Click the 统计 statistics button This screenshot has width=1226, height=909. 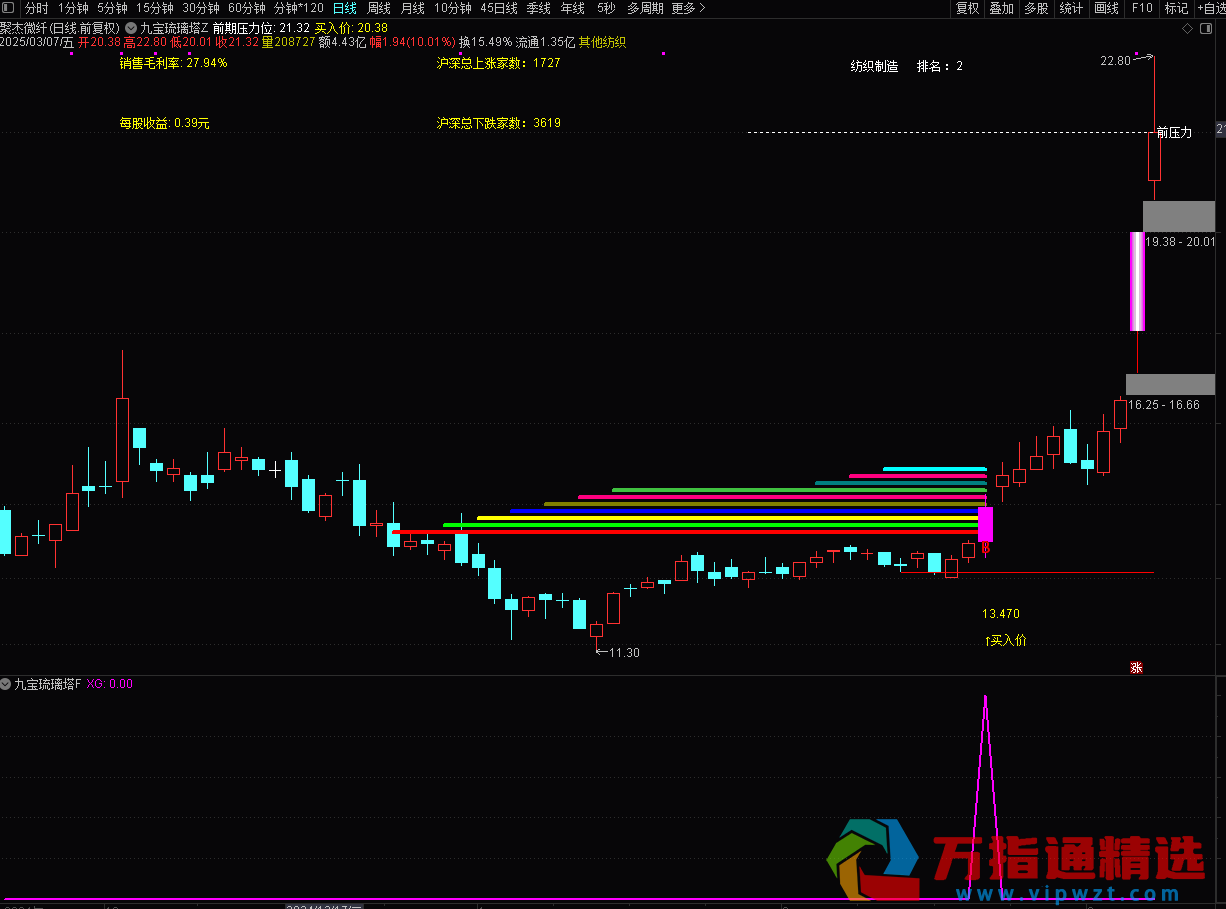click(x=1071, y=8)
